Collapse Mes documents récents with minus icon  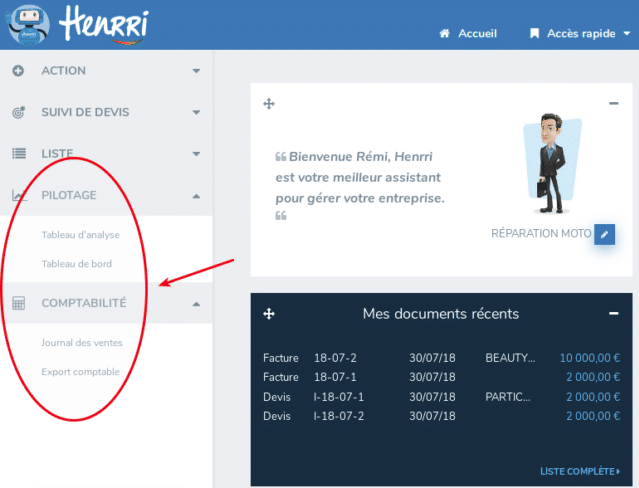coord(614,313)
